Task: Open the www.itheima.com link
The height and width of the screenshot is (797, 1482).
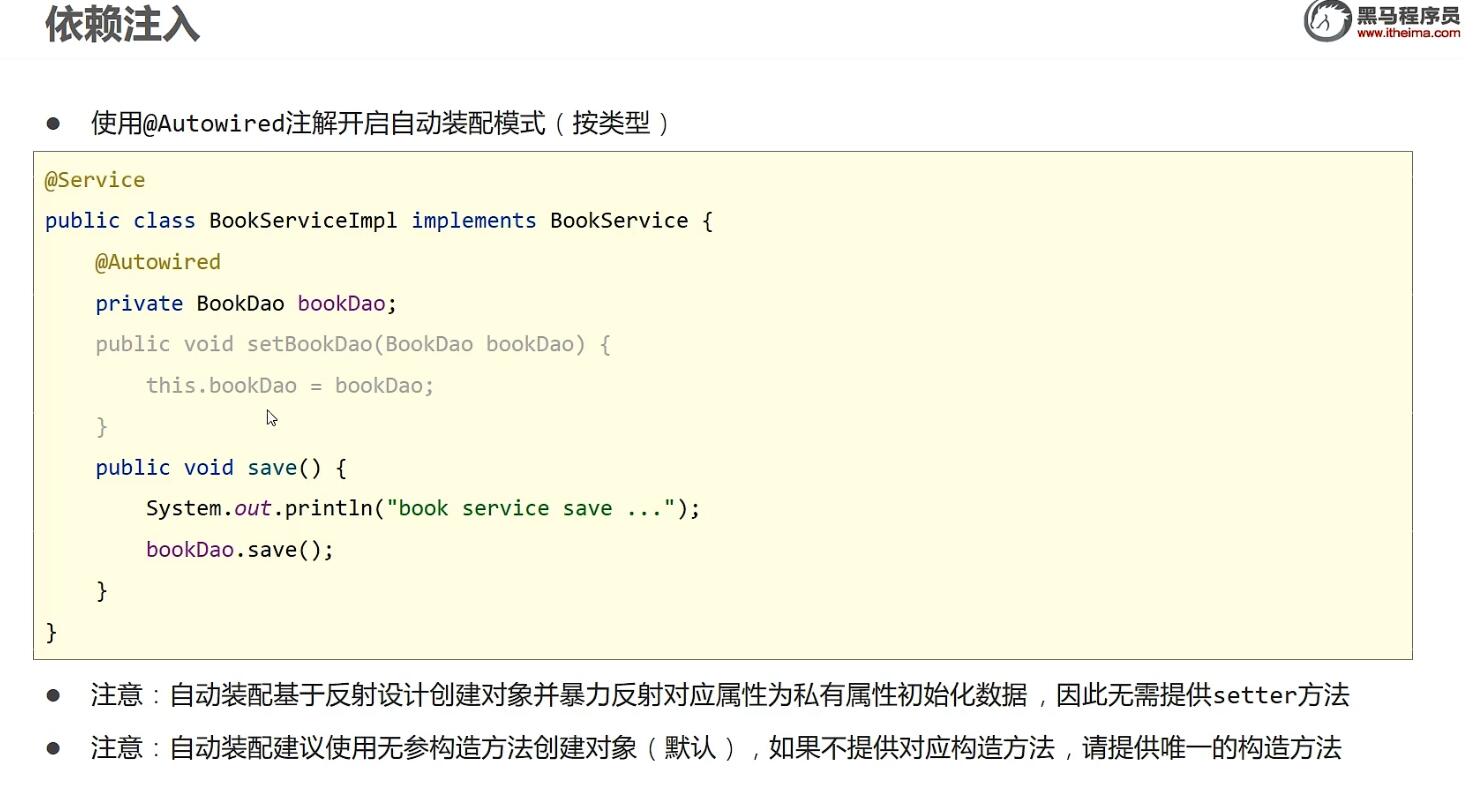Action: click(1408, 33)
